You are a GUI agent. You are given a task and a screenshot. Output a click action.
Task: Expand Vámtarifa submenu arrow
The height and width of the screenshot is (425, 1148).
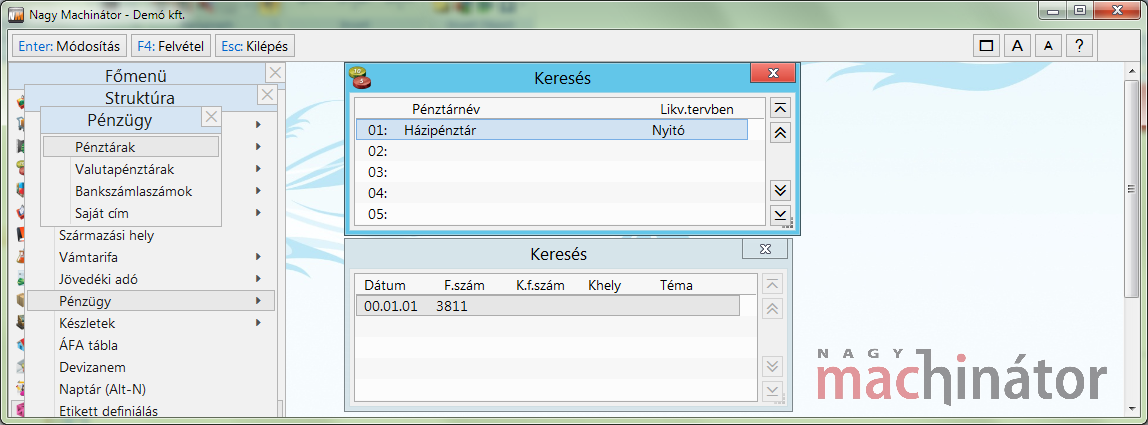(x=258, y=257)
